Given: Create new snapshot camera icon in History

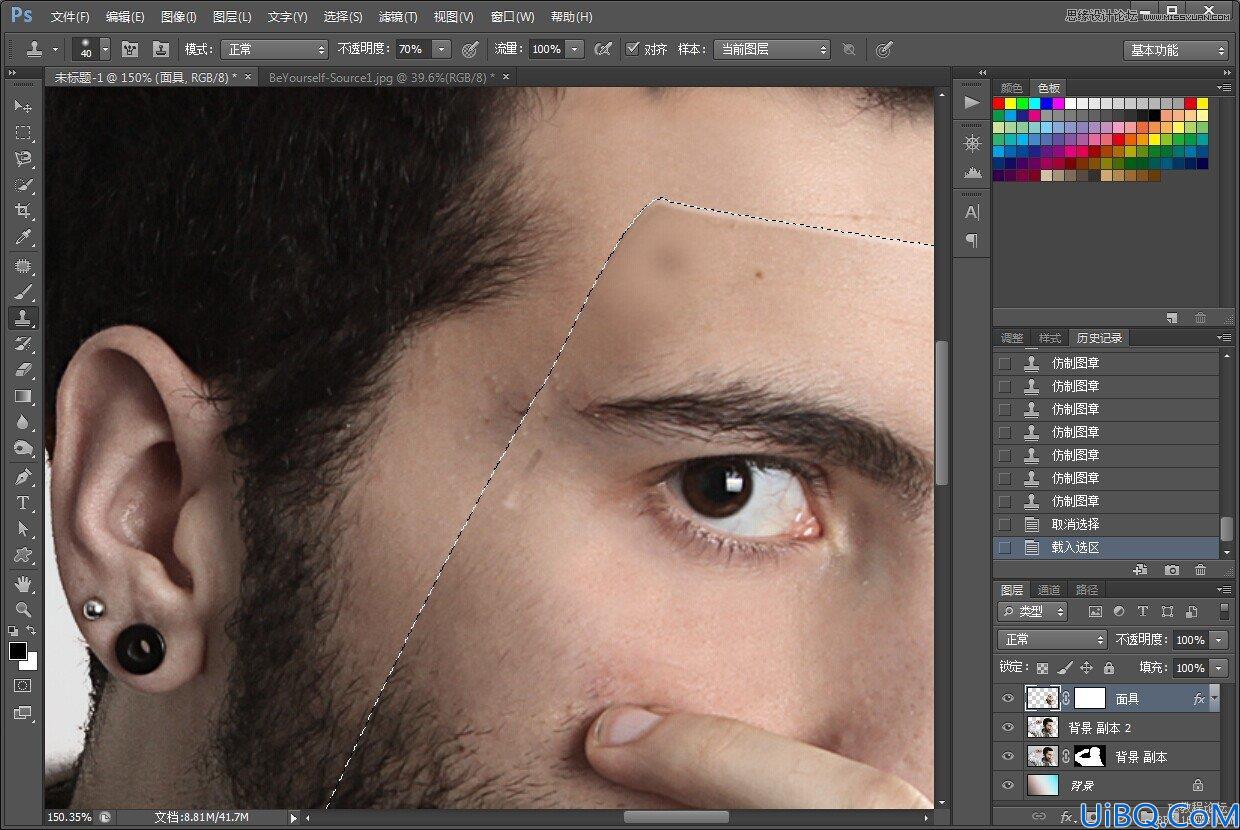Looking at the screenshot, I should (x=1172, y=570).
